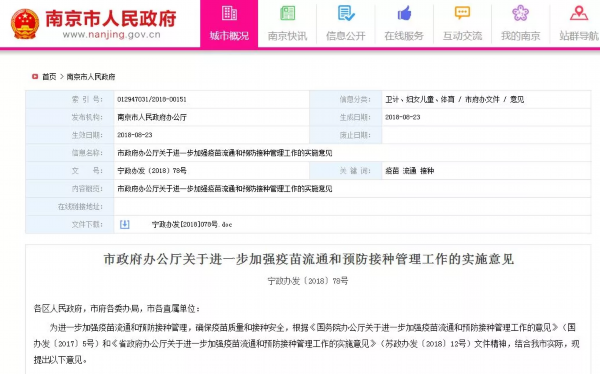
Task: Go to 首页 breadcrumb link
Action: (49, 77)
